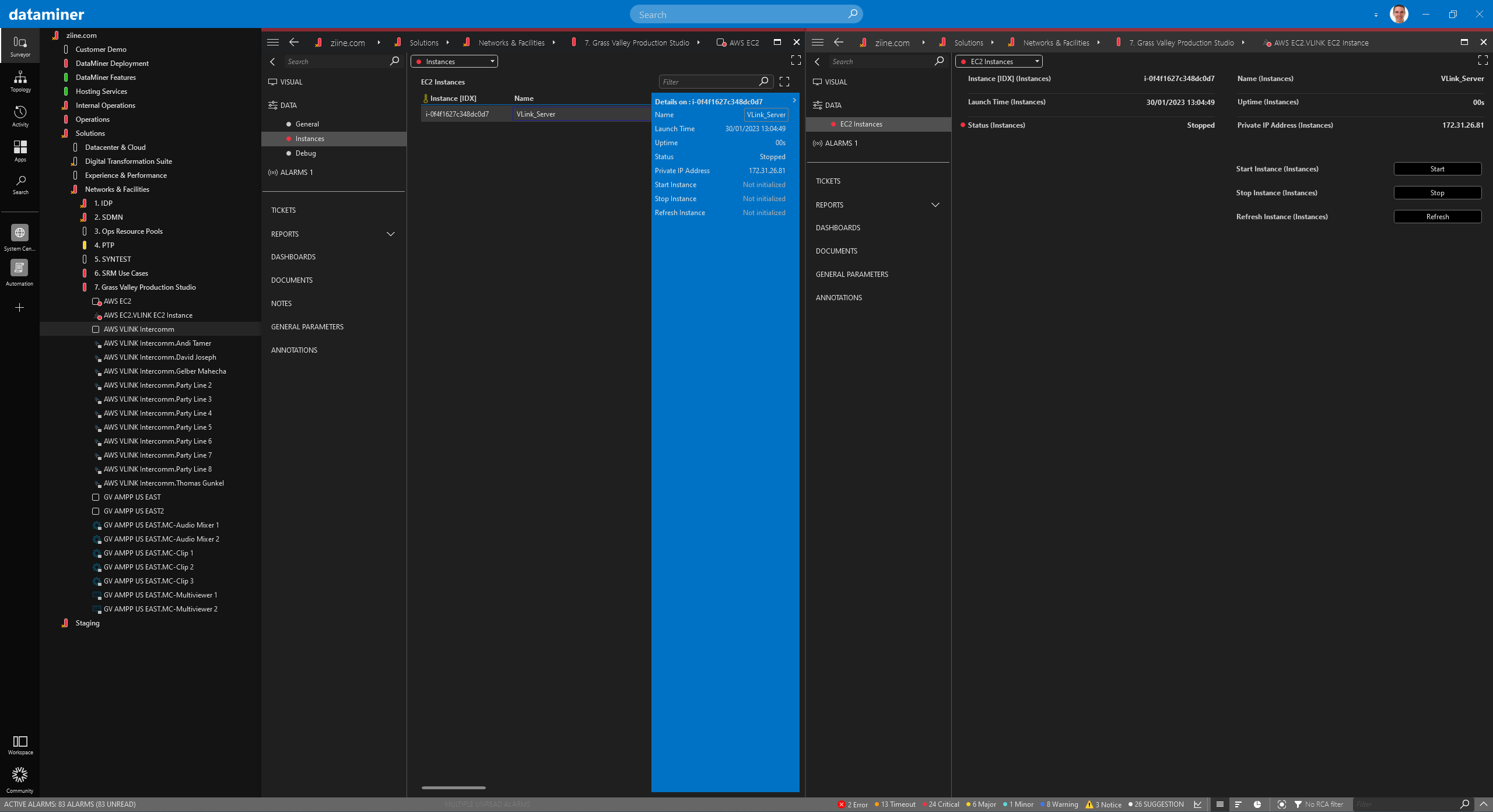Open GENERAL PARAMETERS in AWS EC2 card

click(307, 327)
